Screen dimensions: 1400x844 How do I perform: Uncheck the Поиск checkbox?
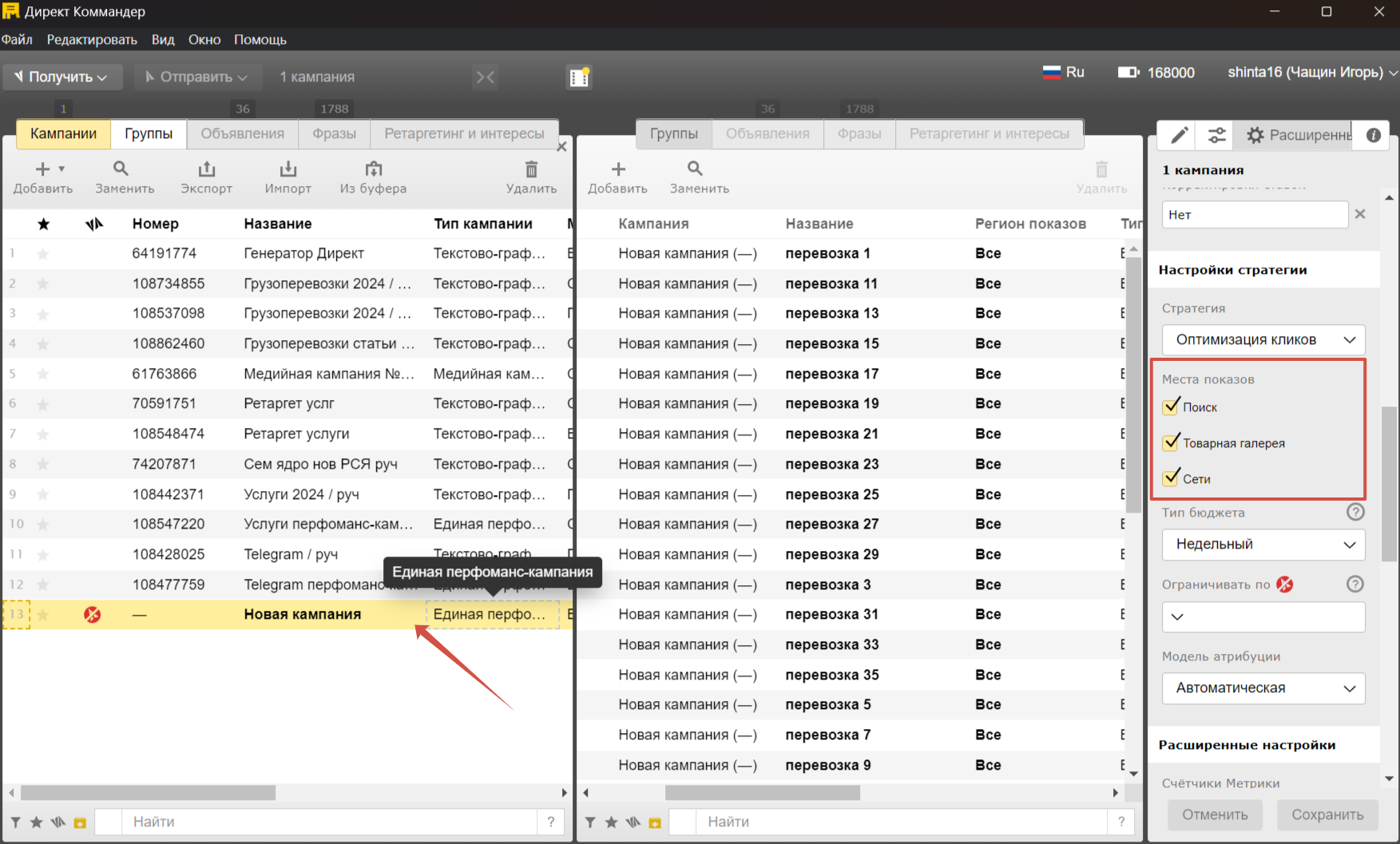click(1171, 406)
